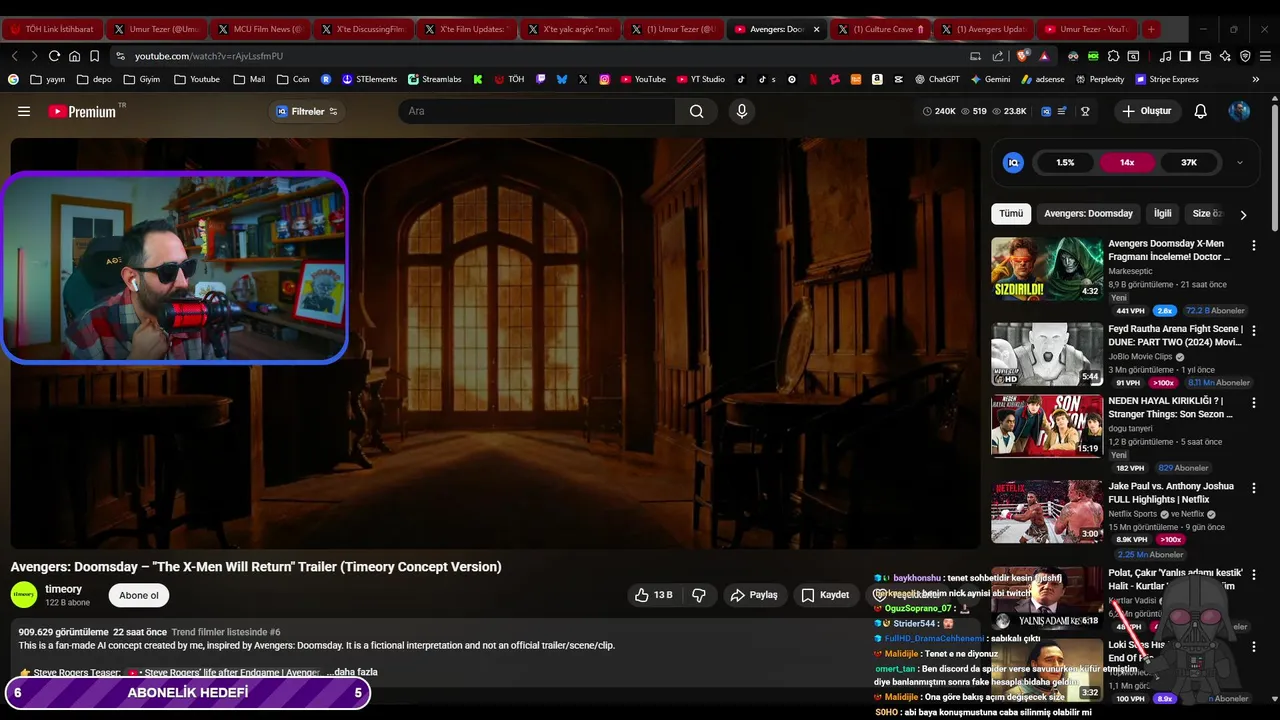
Task: Go back to previous page
Action: pos(14,56)
